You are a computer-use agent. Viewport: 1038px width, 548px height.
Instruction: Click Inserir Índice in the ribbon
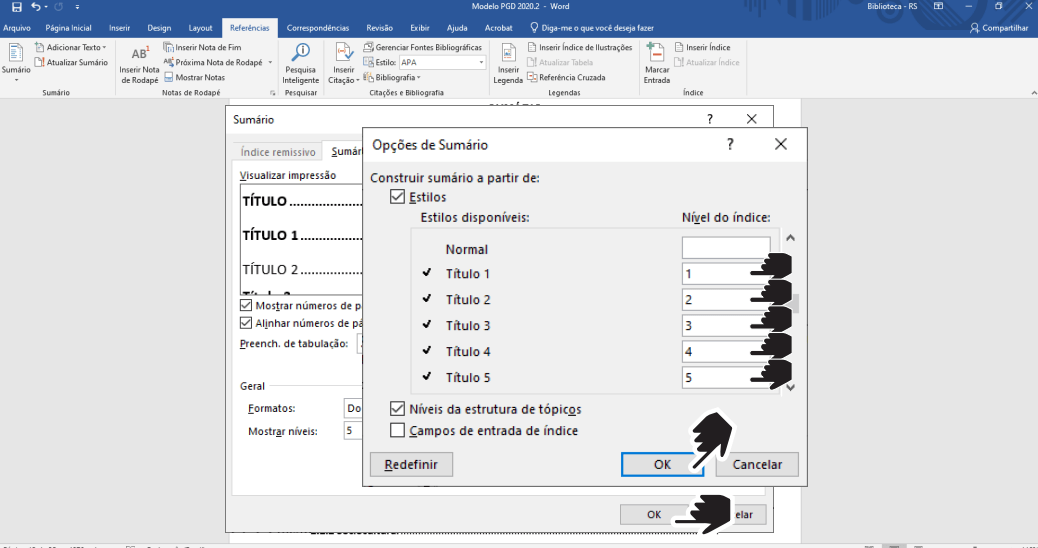[x=702, y=48]
